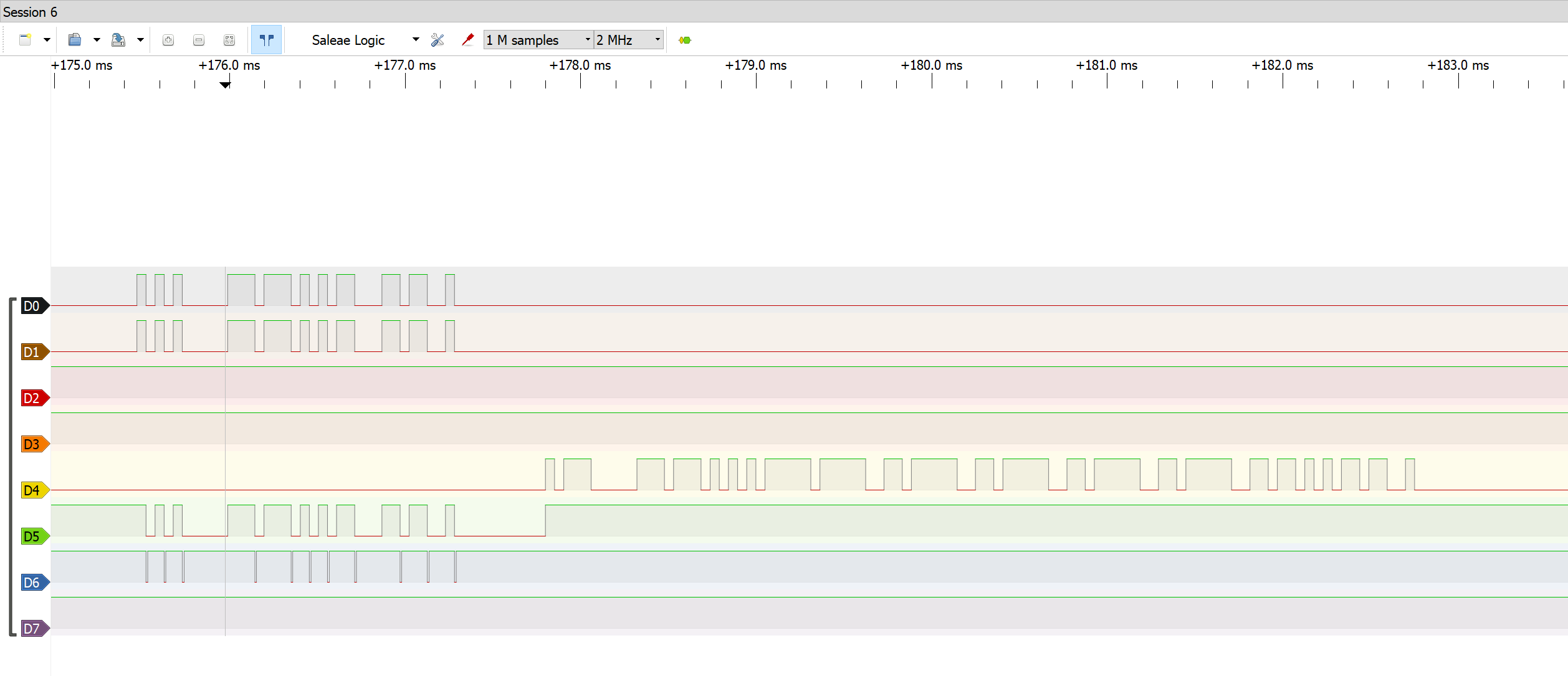
Task: Expand the New session dropdown arrow
Action: point(47,40)
